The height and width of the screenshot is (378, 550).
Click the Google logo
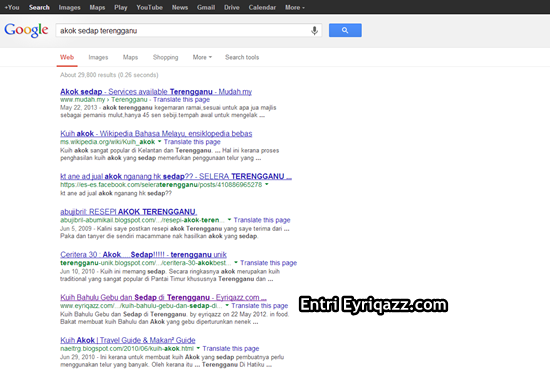click(26, 31)
